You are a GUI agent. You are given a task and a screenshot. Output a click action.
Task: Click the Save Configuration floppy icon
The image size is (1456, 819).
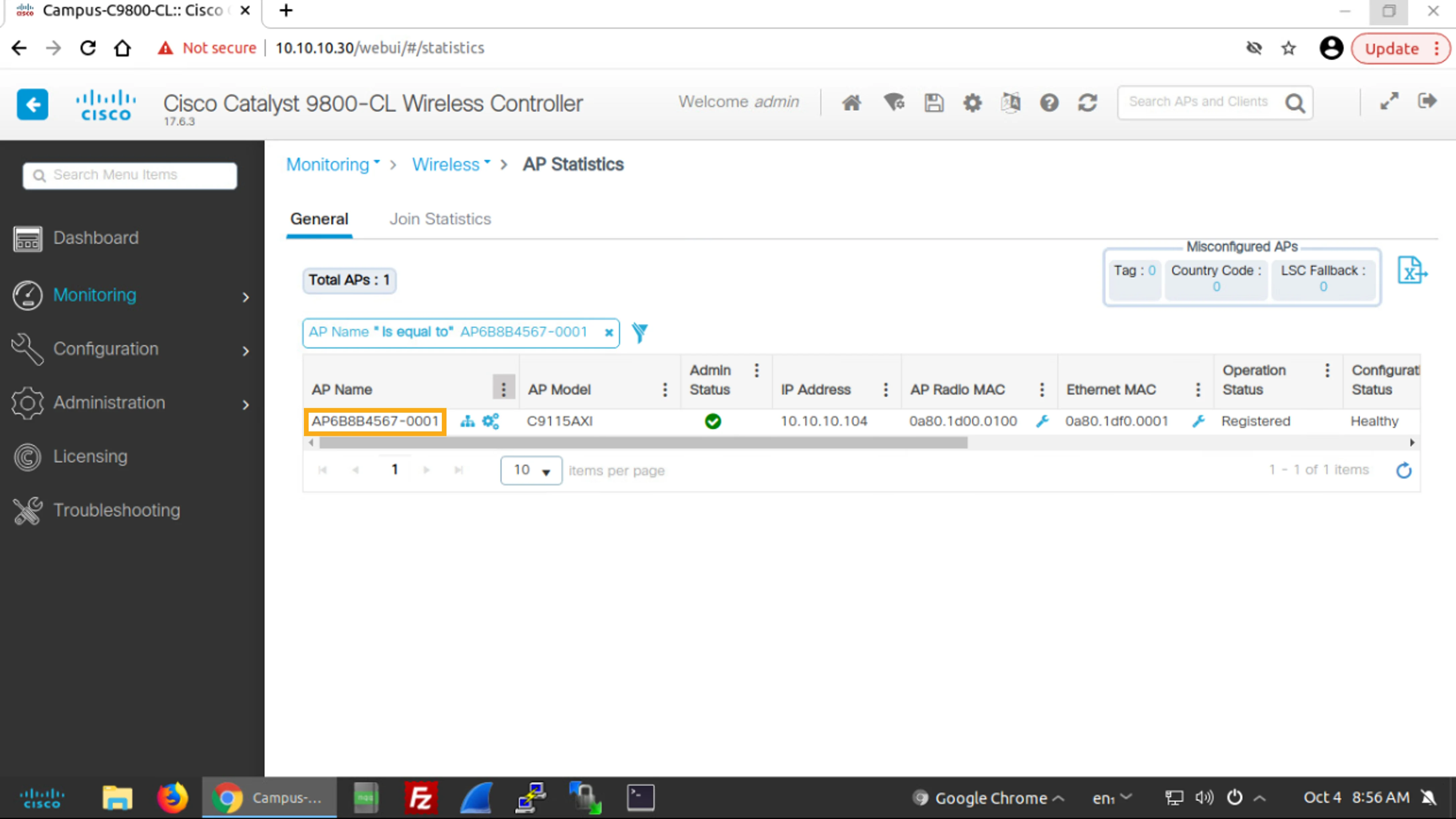click(934, 103)
